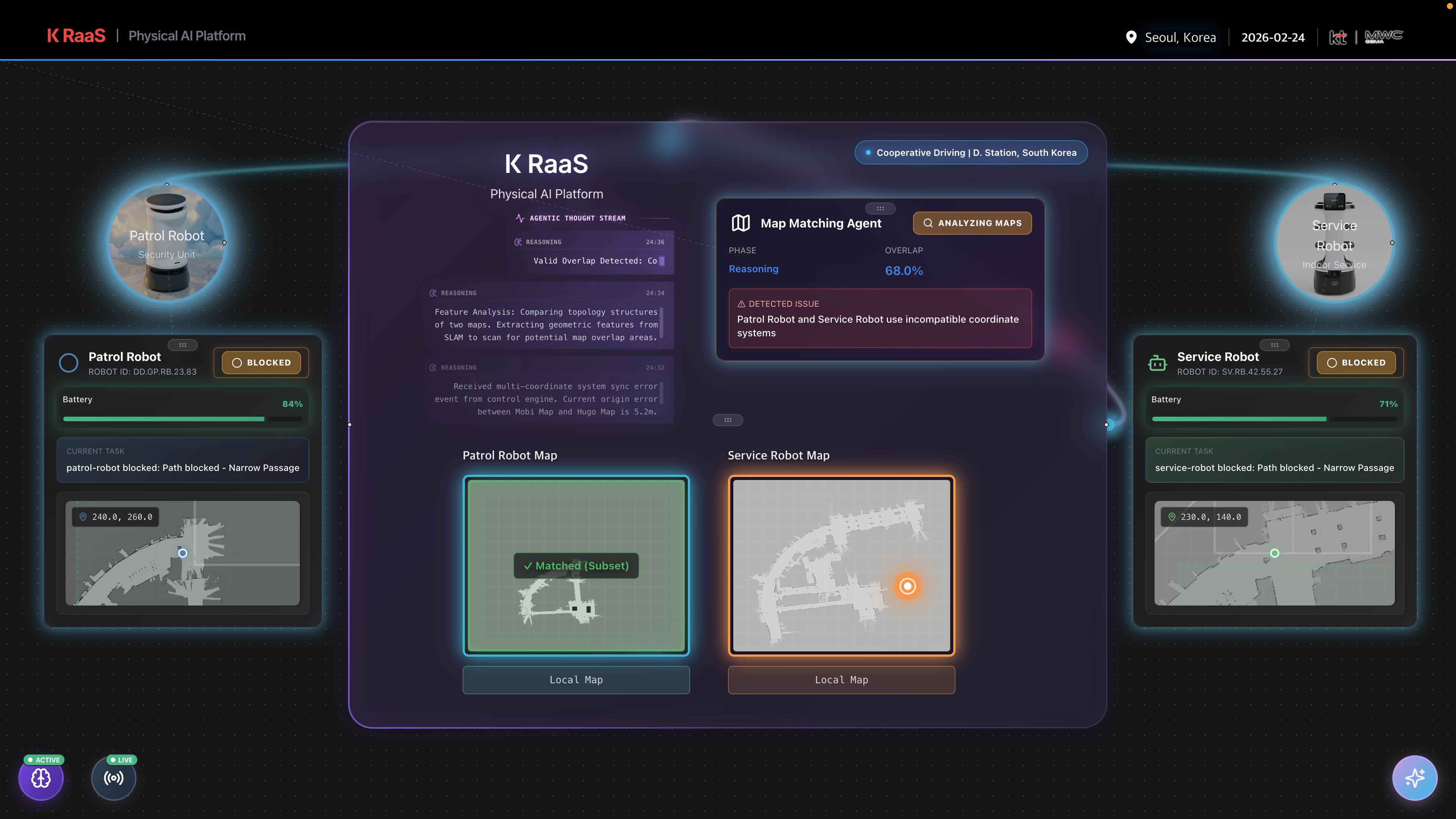This screenshot has width=1456, height=819.
Task: Click the Service Robot card robot icon
Action: (x=1158, y=363)
